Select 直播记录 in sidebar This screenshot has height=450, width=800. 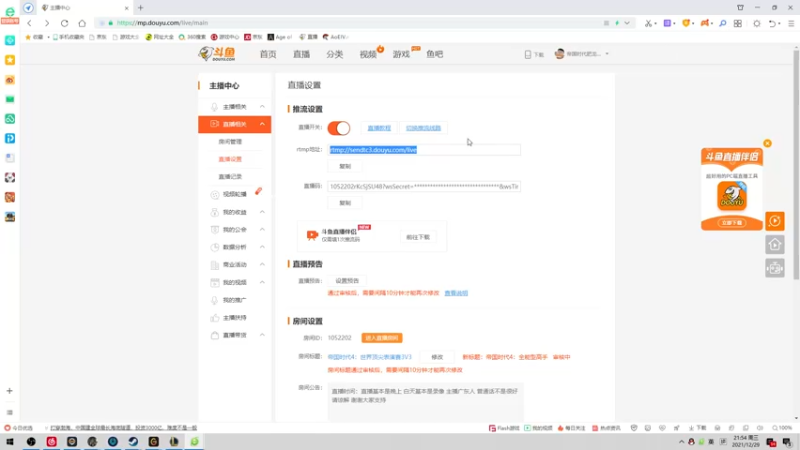pos(230,177)
